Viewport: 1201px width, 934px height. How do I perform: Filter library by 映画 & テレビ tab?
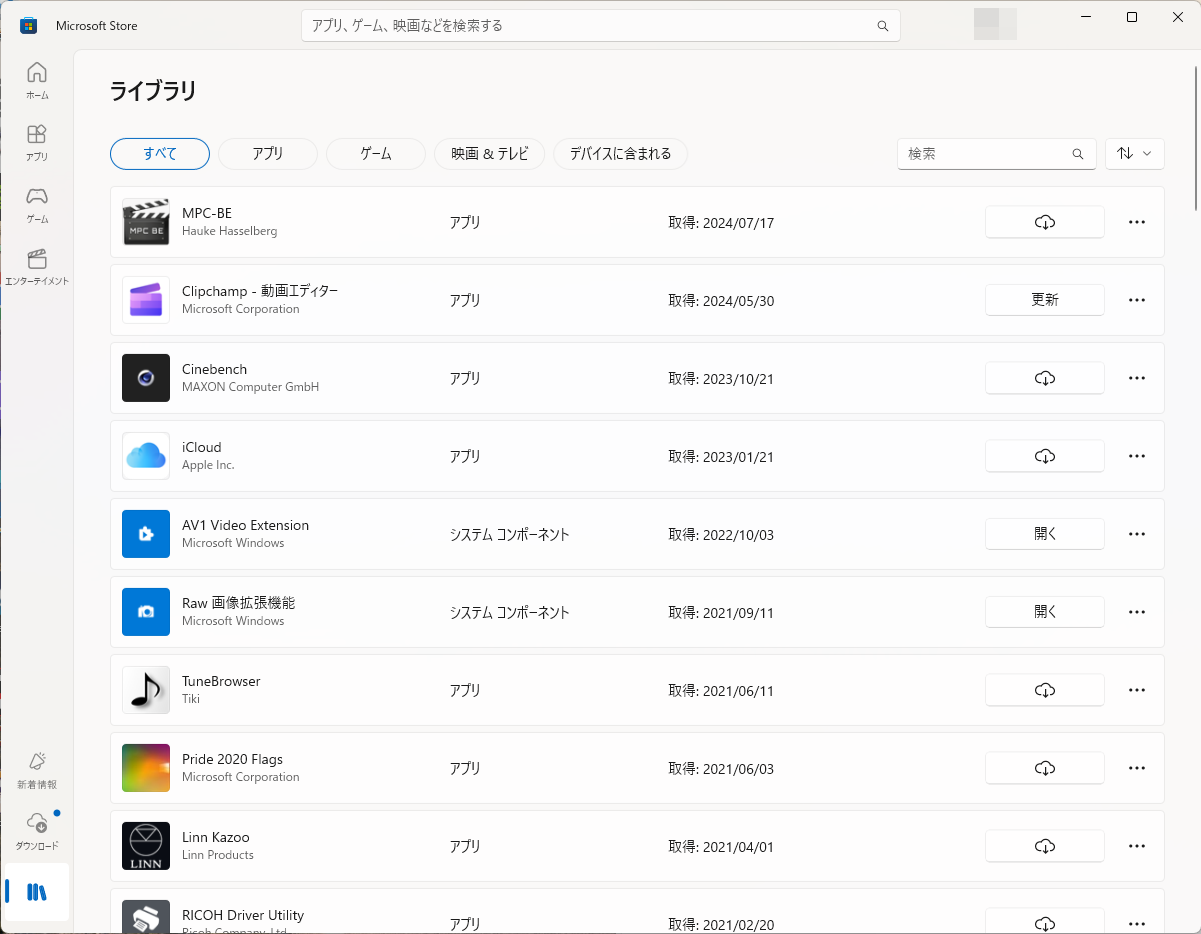[x=489, y=154]
